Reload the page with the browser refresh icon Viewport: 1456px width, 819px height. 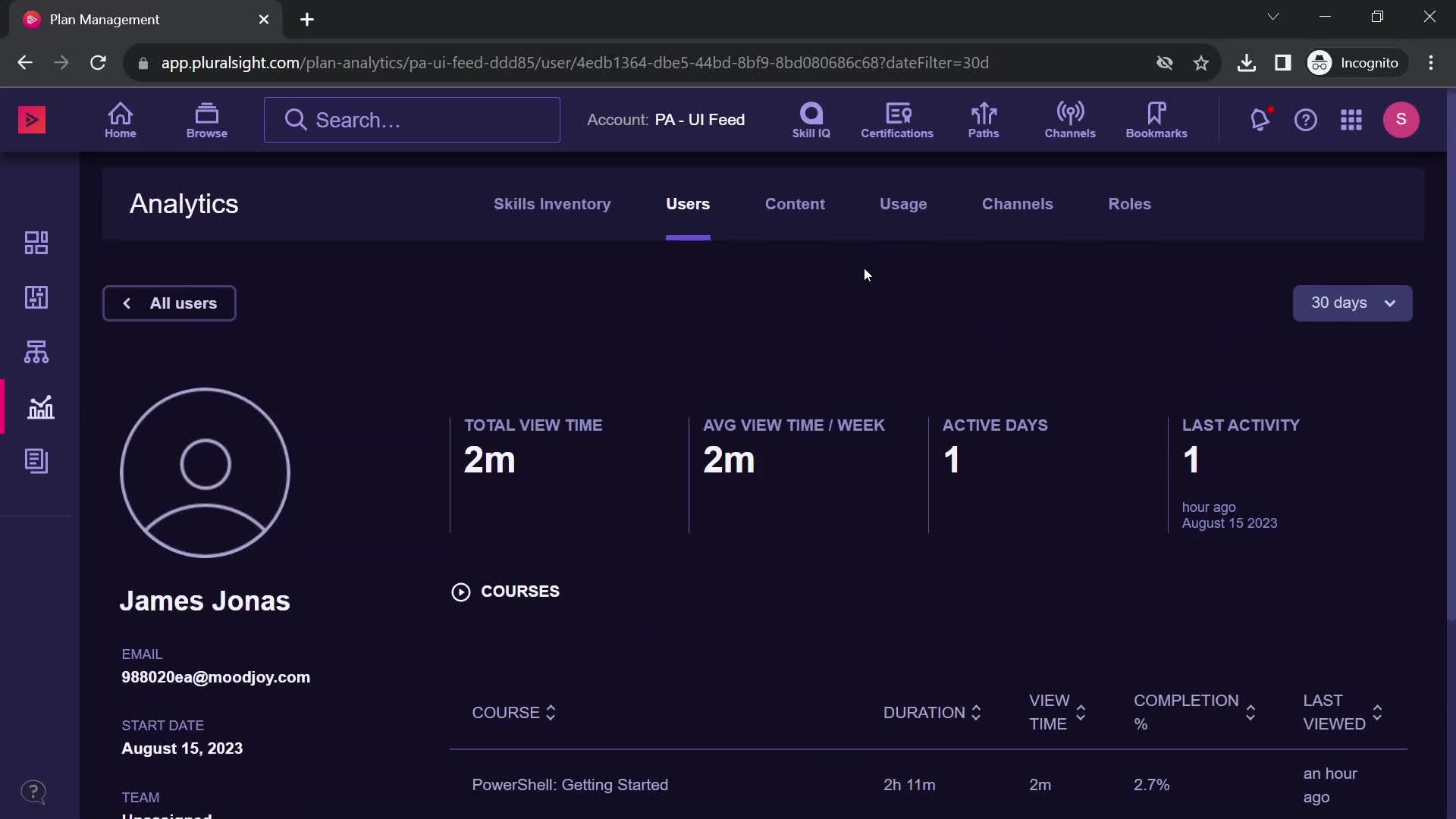click(98, 63)
